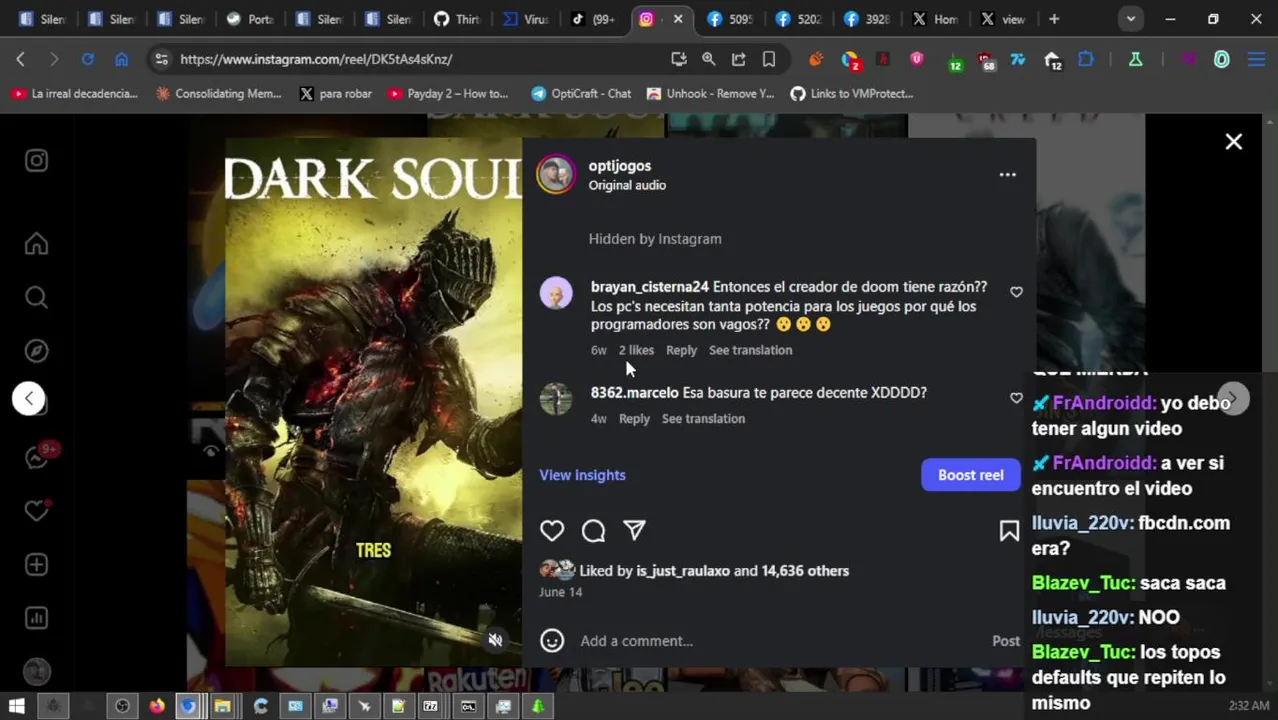
Task: Open the Windows Start menu
Action: [x=16, y=706]
